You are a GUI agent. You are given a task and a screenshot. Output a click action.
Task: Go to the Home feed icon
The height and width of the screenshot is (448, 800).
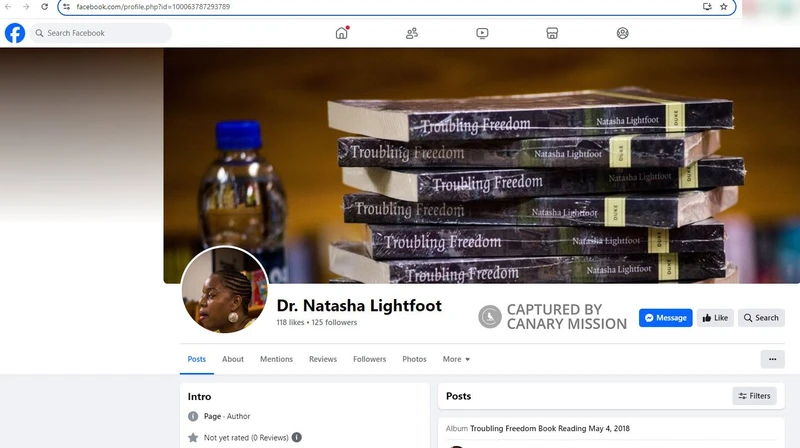[x=341, y=33]
